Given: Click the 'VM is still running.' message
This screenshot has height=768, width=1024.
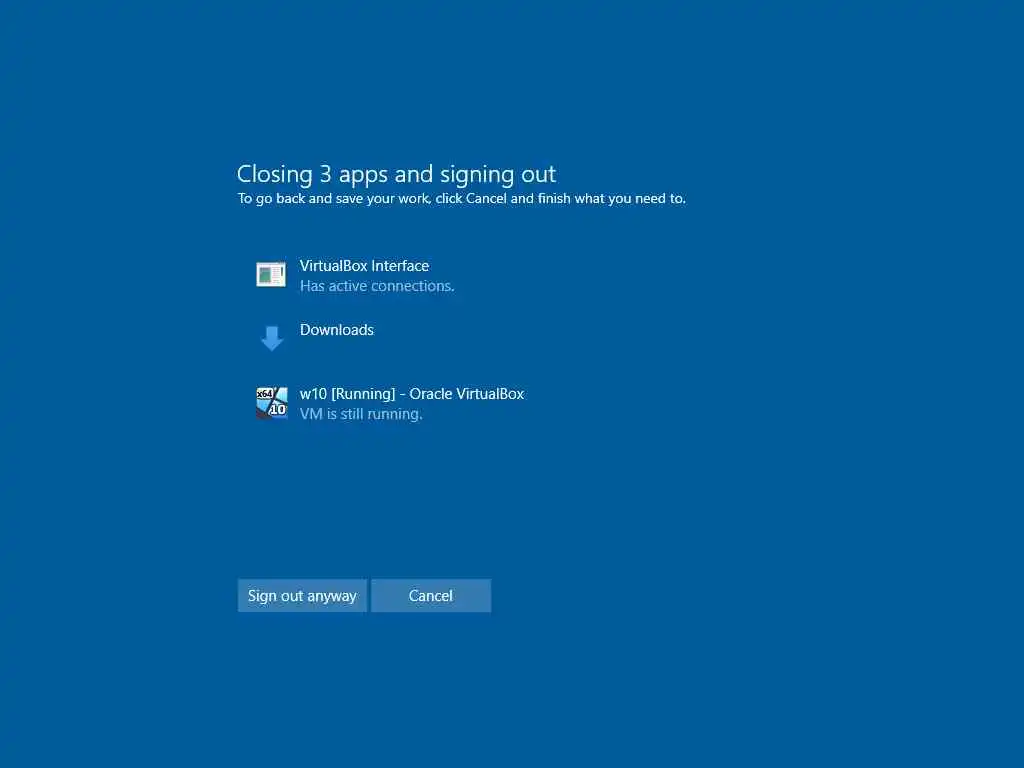Looking at the screenshot, I should 361,414.
